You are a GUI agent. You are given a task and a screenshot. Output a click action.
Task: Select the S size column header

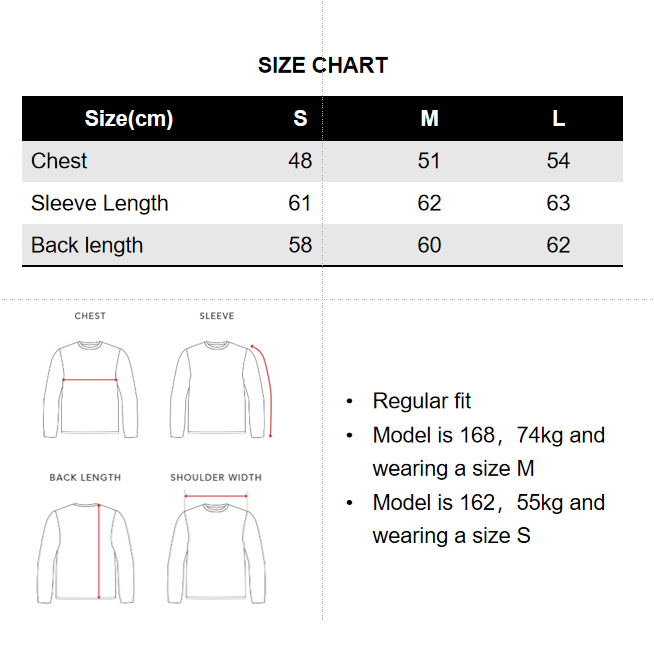tap(300, 119)
